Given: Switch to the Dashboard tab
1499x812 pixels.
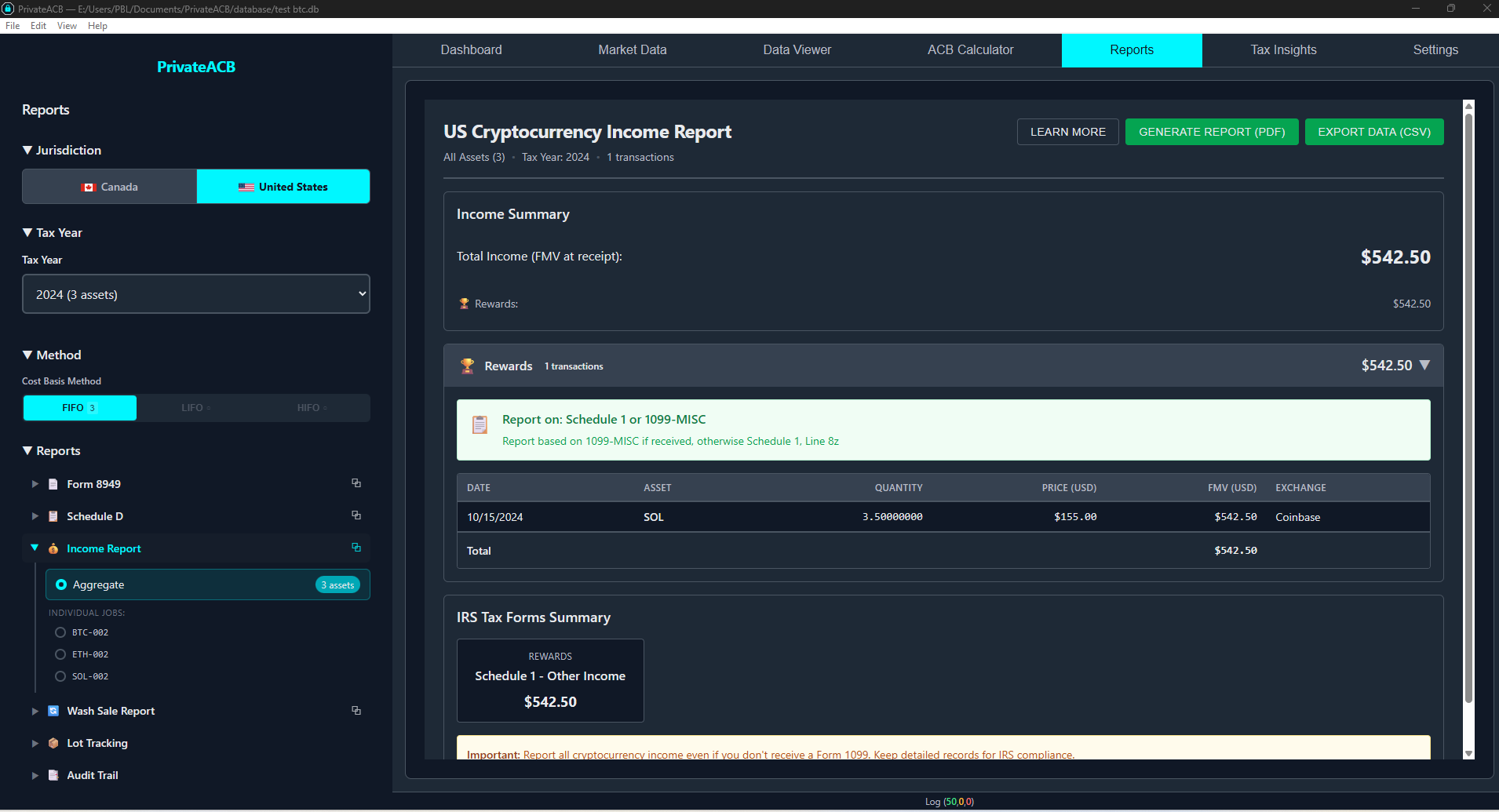Looking at the screenshot, I should (x=471, y=50).
